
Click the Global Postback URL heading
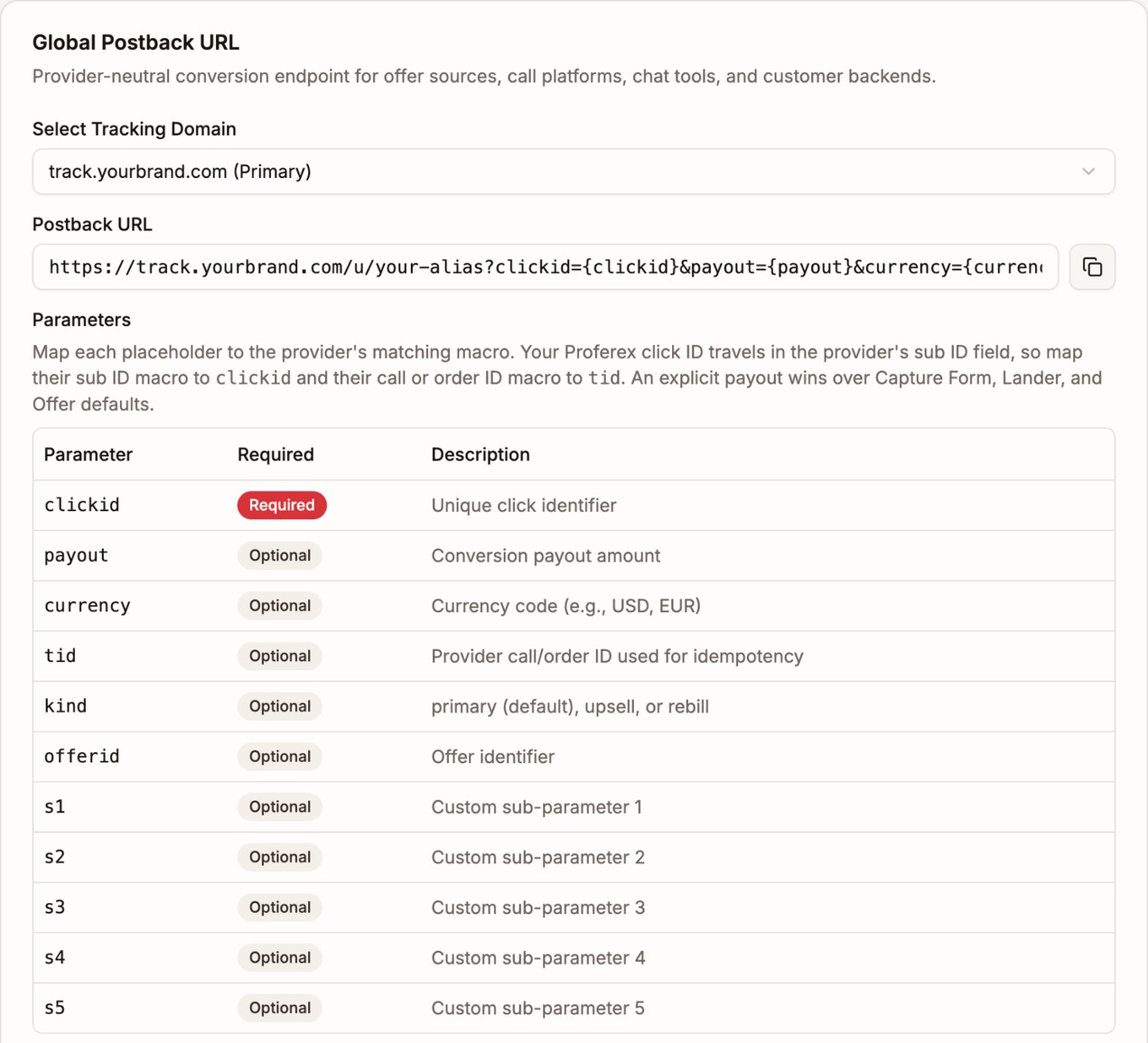pyautogui.click(x=135, y=42)
